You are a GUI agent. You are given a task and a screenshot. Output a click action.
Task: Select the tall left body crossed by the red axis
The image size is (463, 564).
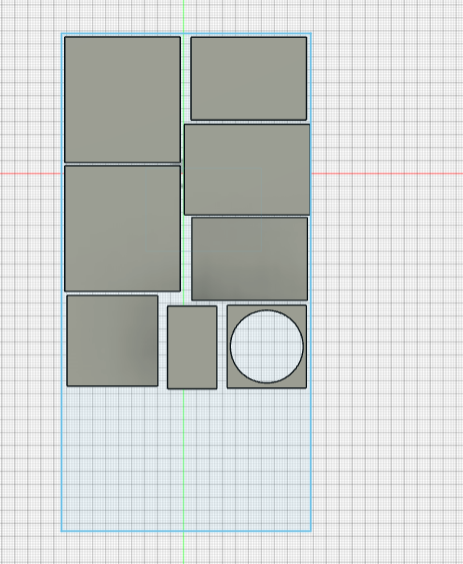click(x=122, y=228)
